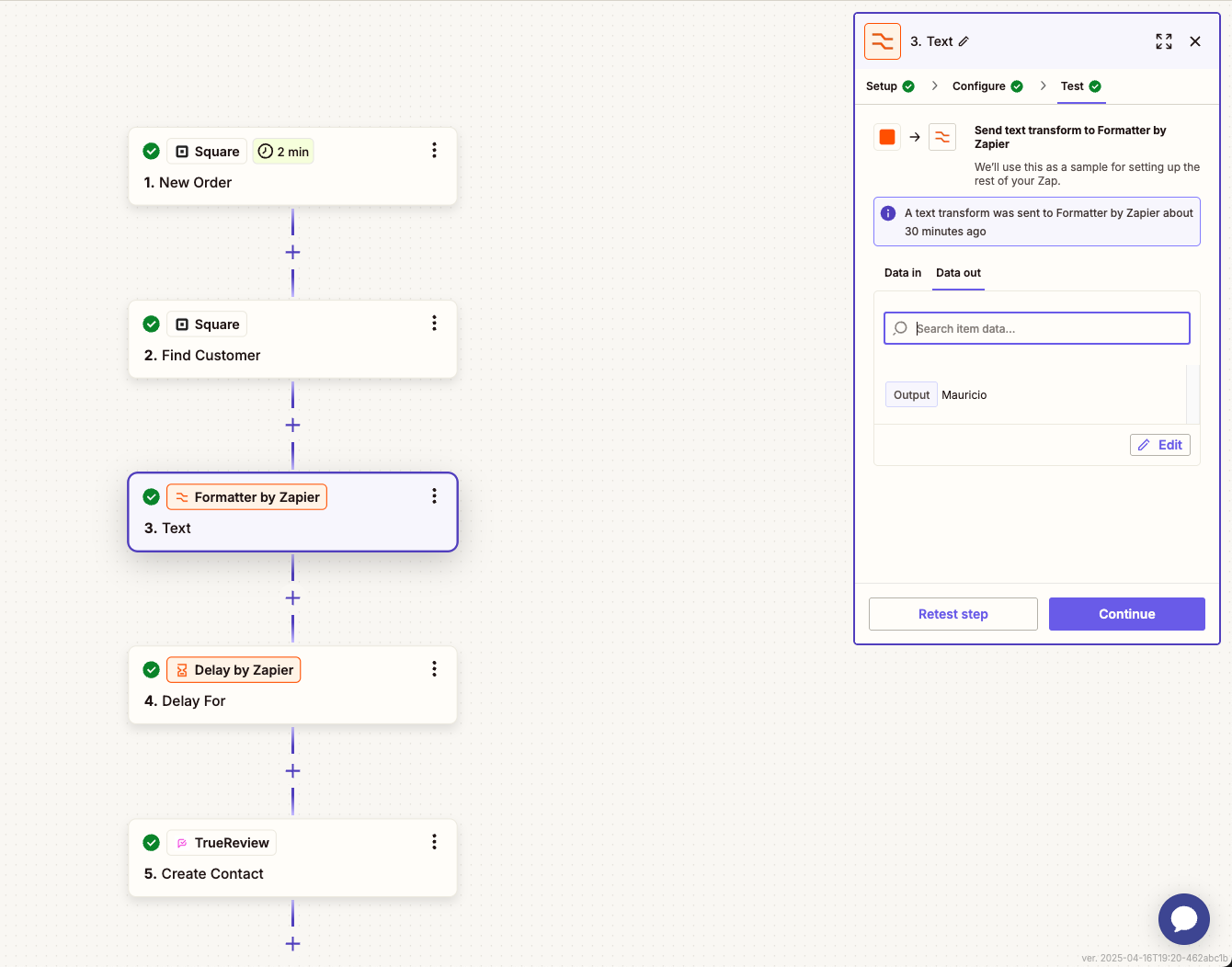This screenshot has width=1232, height=967.
Task: Click the search magnifier icon in item data
Action: [x=901, y=328]
